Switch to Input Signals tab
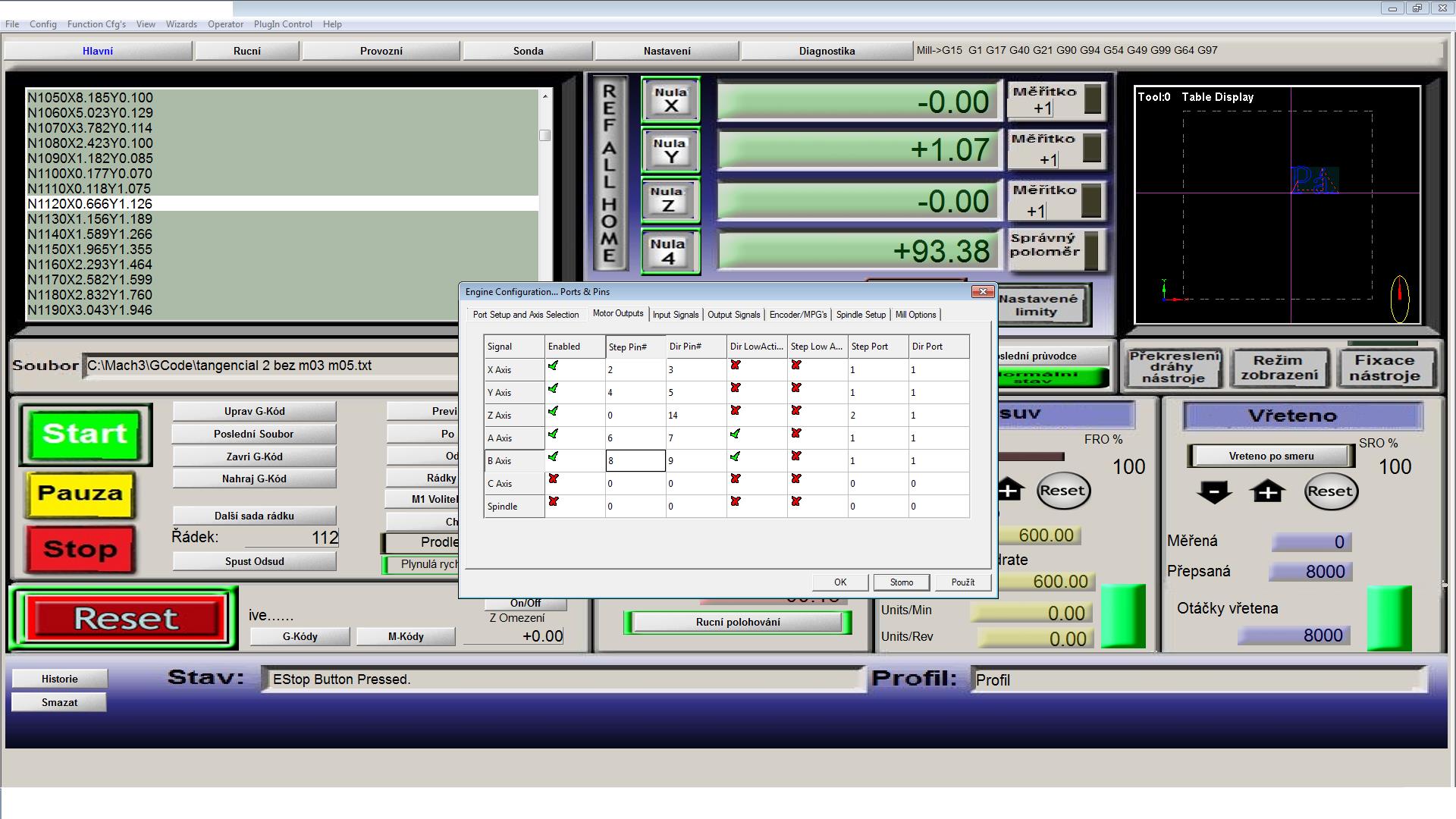1456x819 pixels. coord(675,315)
